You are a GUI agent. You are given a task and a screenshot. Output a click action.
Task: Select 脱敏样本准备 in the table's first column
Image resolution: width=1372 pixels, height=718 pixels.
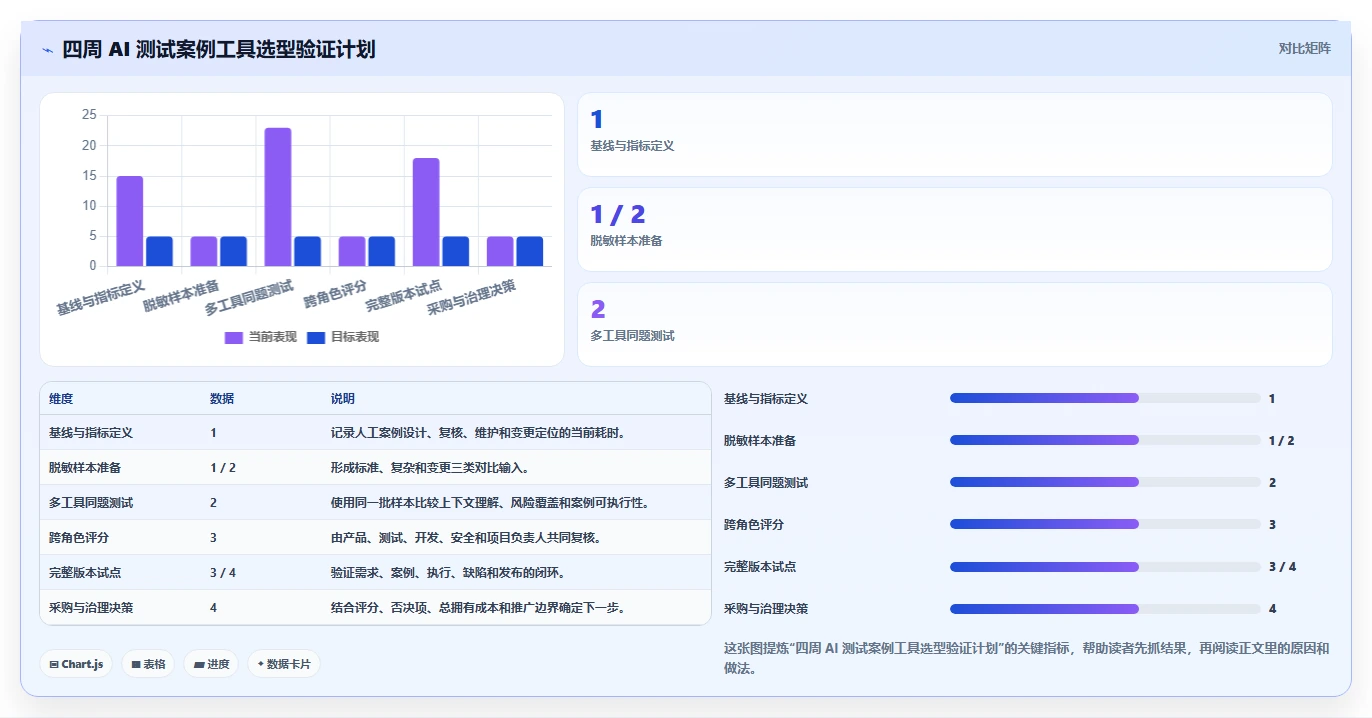click(85, 468)
